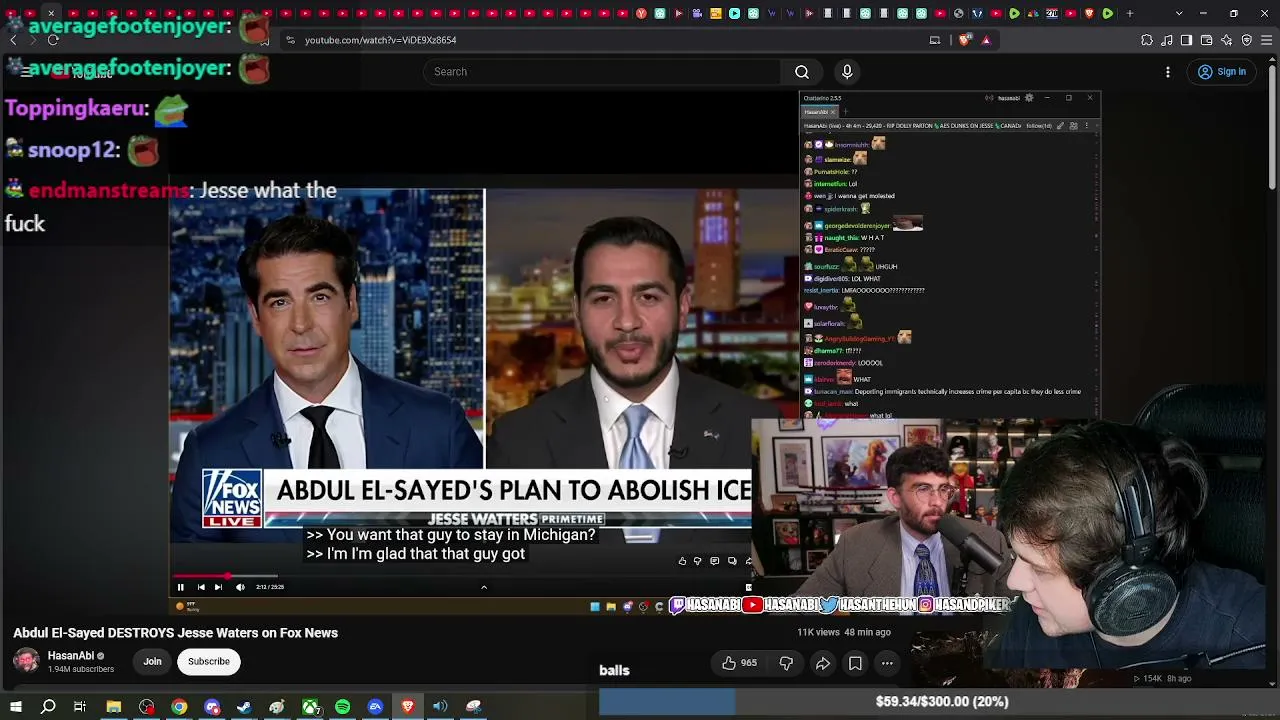Skip to previous video in player
Viewport: 1280px width, 720px height.
click(x=201, y=587)
